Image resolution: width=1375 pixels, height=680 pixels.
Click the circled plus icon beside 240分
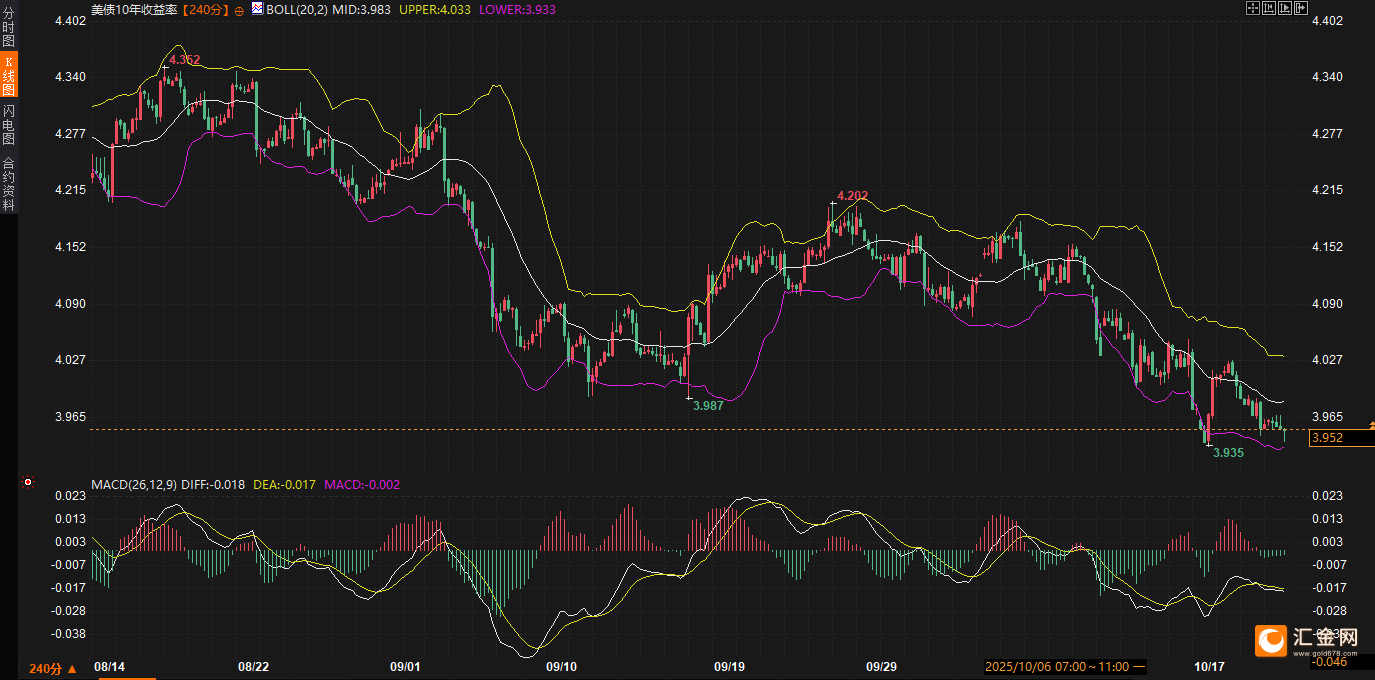239,10
